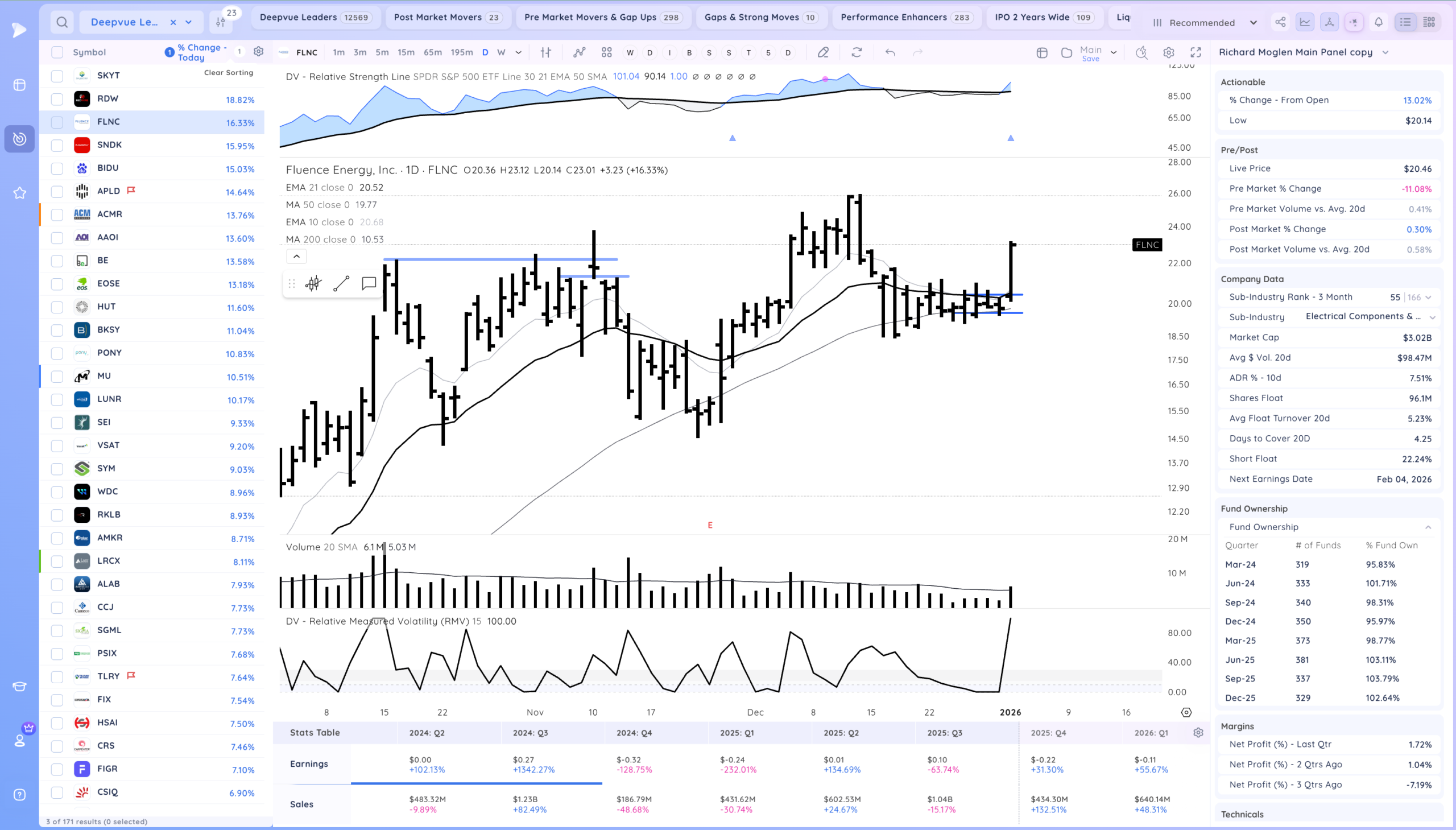Screen dimensions: 1456x830
Task: Open the screener filter settings icon
Action: coord(221,22)
